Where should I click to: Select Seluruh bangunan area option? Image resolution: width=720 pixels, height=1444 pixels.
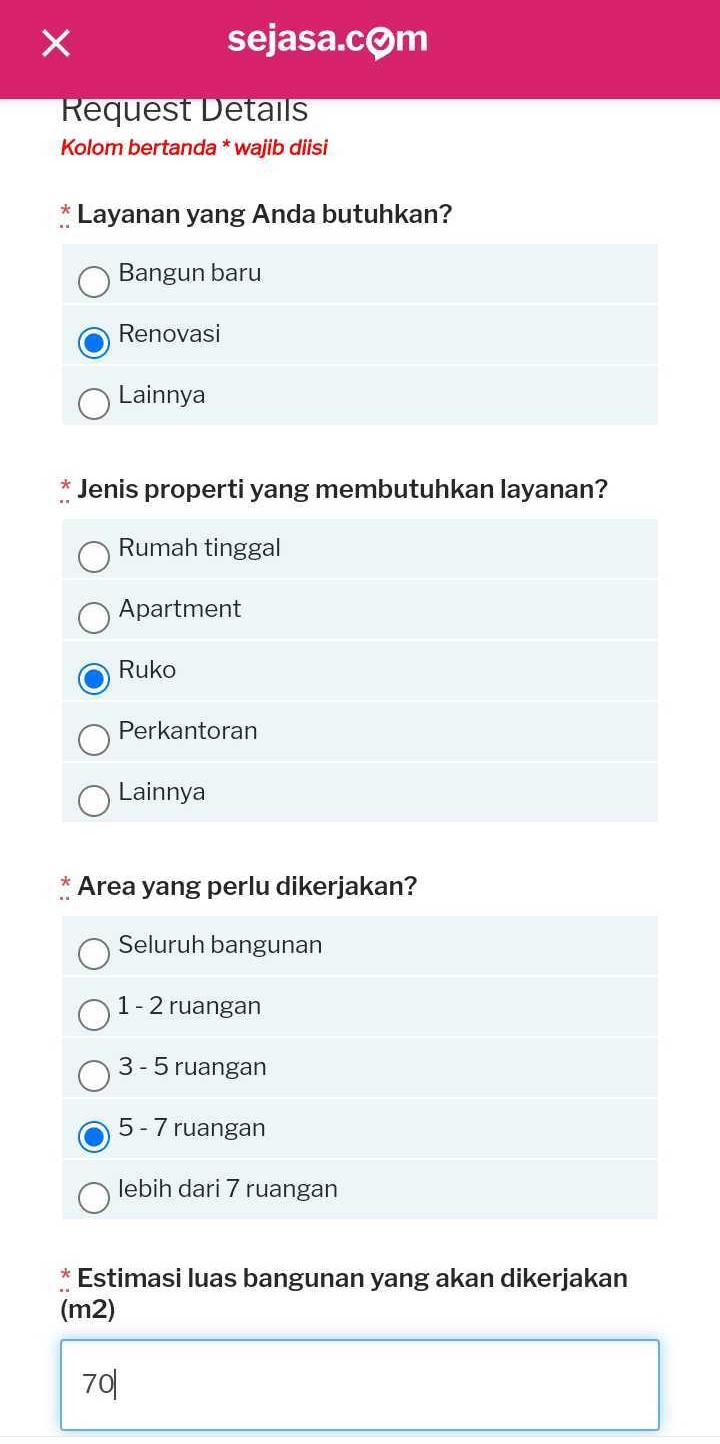[94, 954]
